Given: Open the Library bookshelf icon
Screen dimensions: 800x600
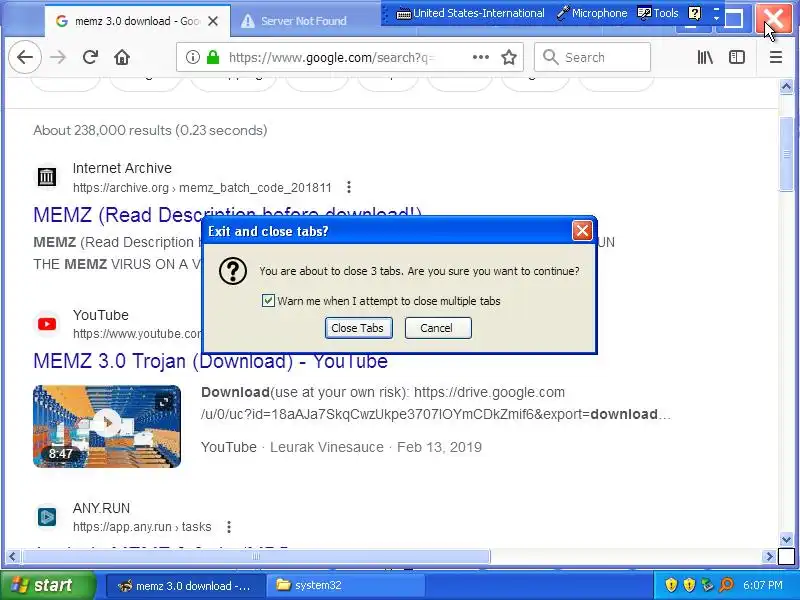Looking at the screenshot, I should coord(705,57).
